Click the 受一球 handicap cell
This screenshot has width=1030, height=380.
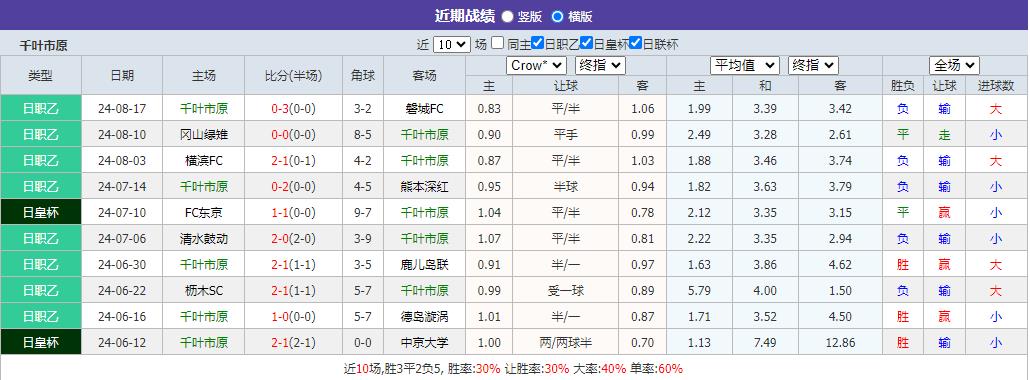pos(565,291)
